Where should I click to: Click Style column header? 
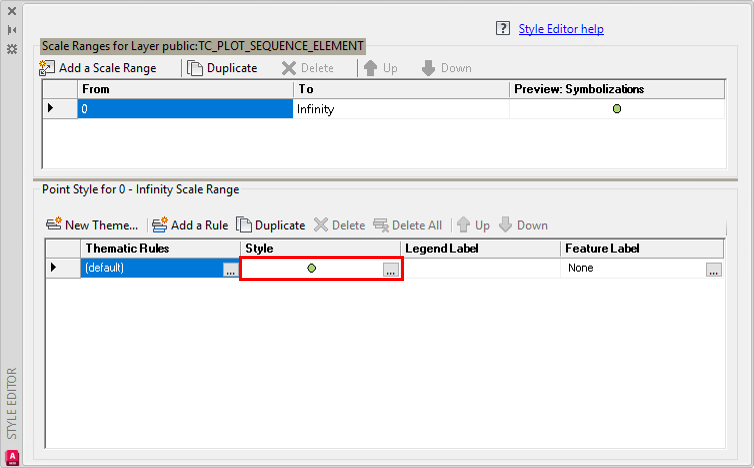point(320,249)
